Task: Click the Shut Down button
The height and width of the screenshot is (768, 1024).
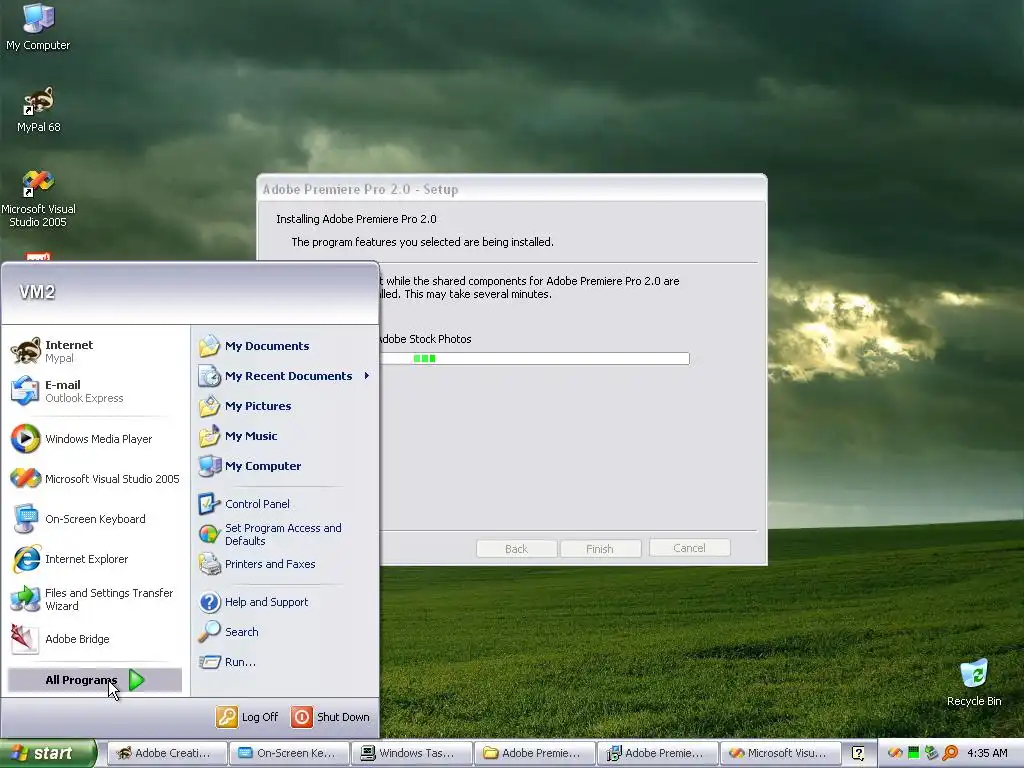Action: click(330, 717)
